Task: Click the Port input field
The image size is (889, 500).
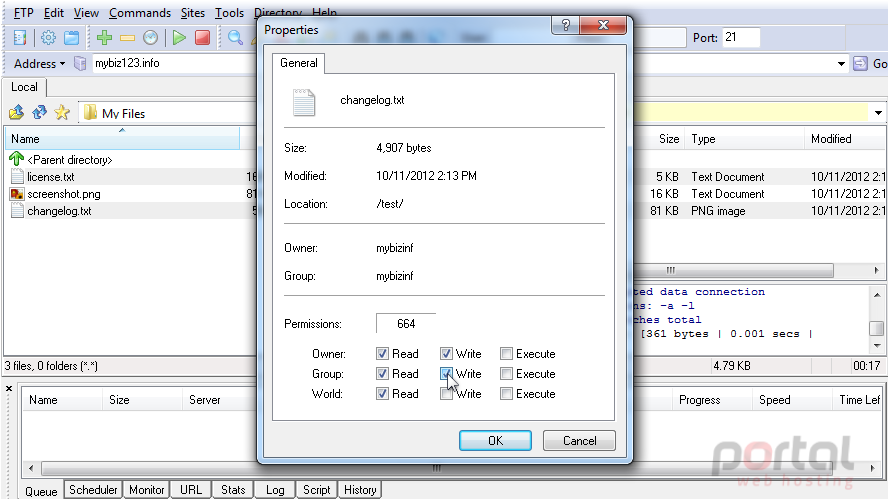Action: [x=740, y=37]
